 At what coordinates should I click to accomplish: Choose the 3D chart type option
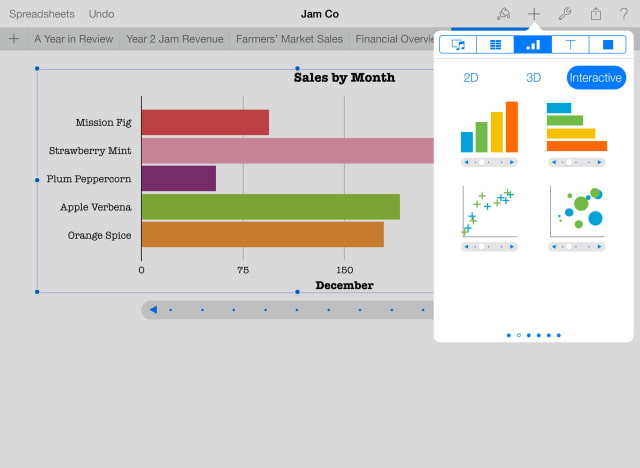533,78
